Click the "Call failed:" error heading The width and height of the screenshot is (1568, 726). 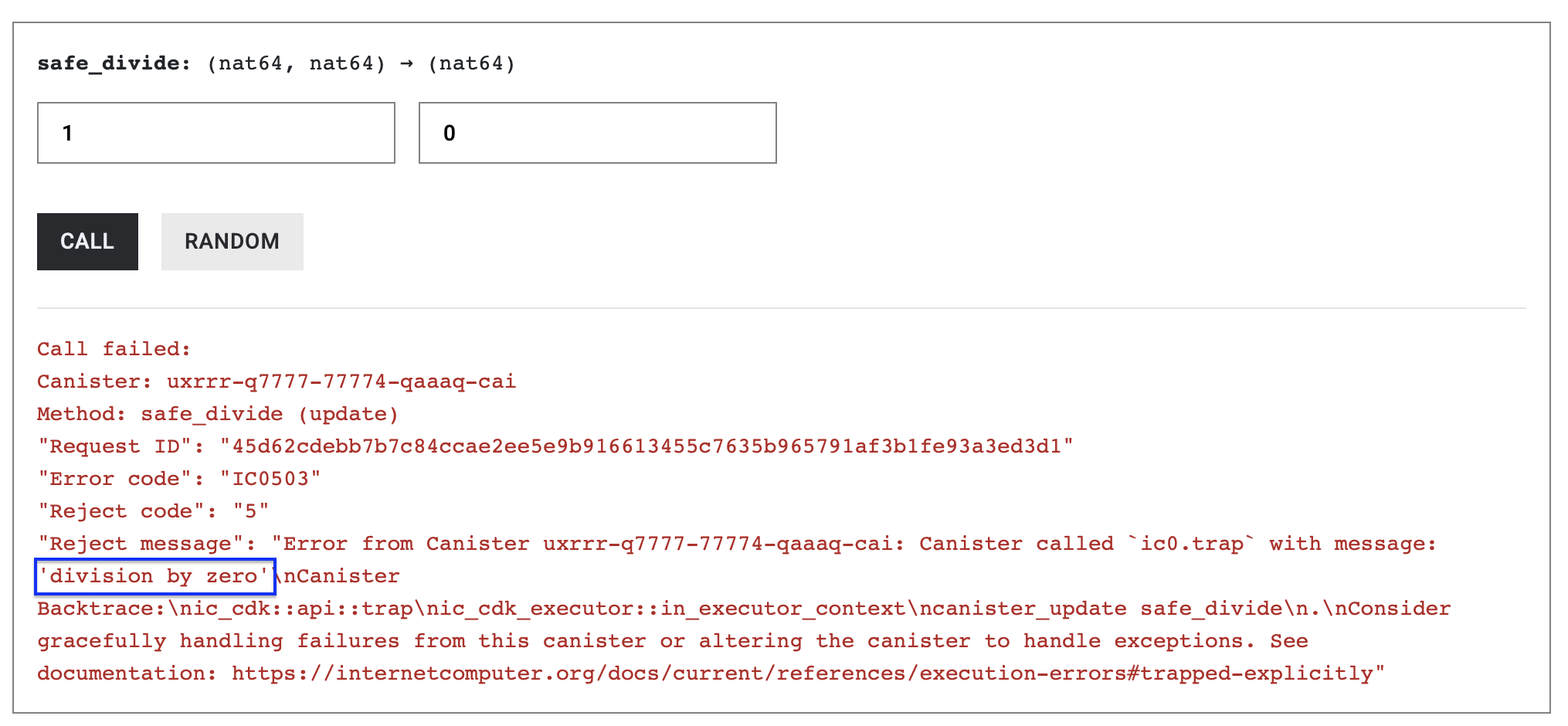(x=114, y=349)
